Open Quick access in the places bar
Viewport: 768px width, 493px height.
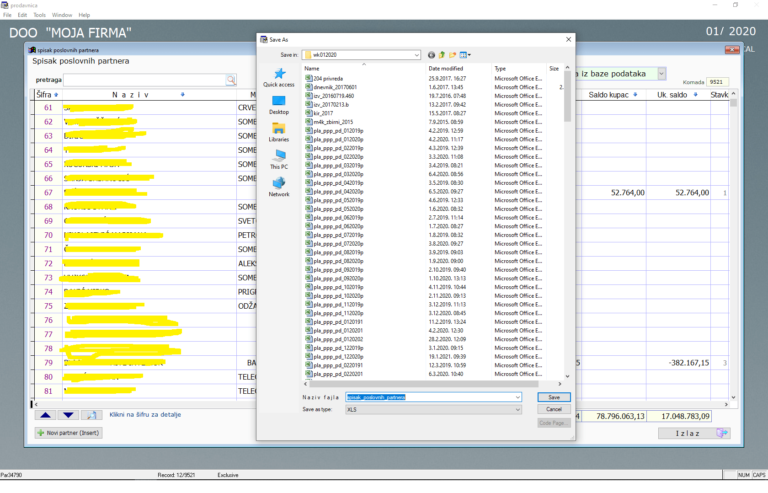click(279, 78)
